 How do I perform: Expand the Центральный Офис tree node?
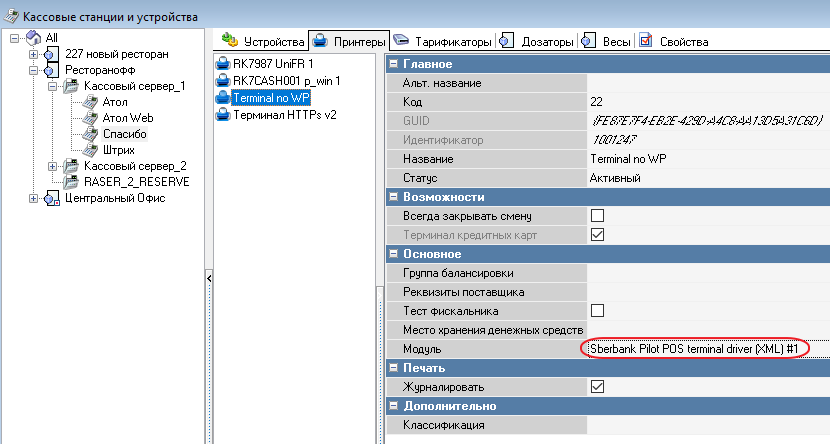pos(33,198)
